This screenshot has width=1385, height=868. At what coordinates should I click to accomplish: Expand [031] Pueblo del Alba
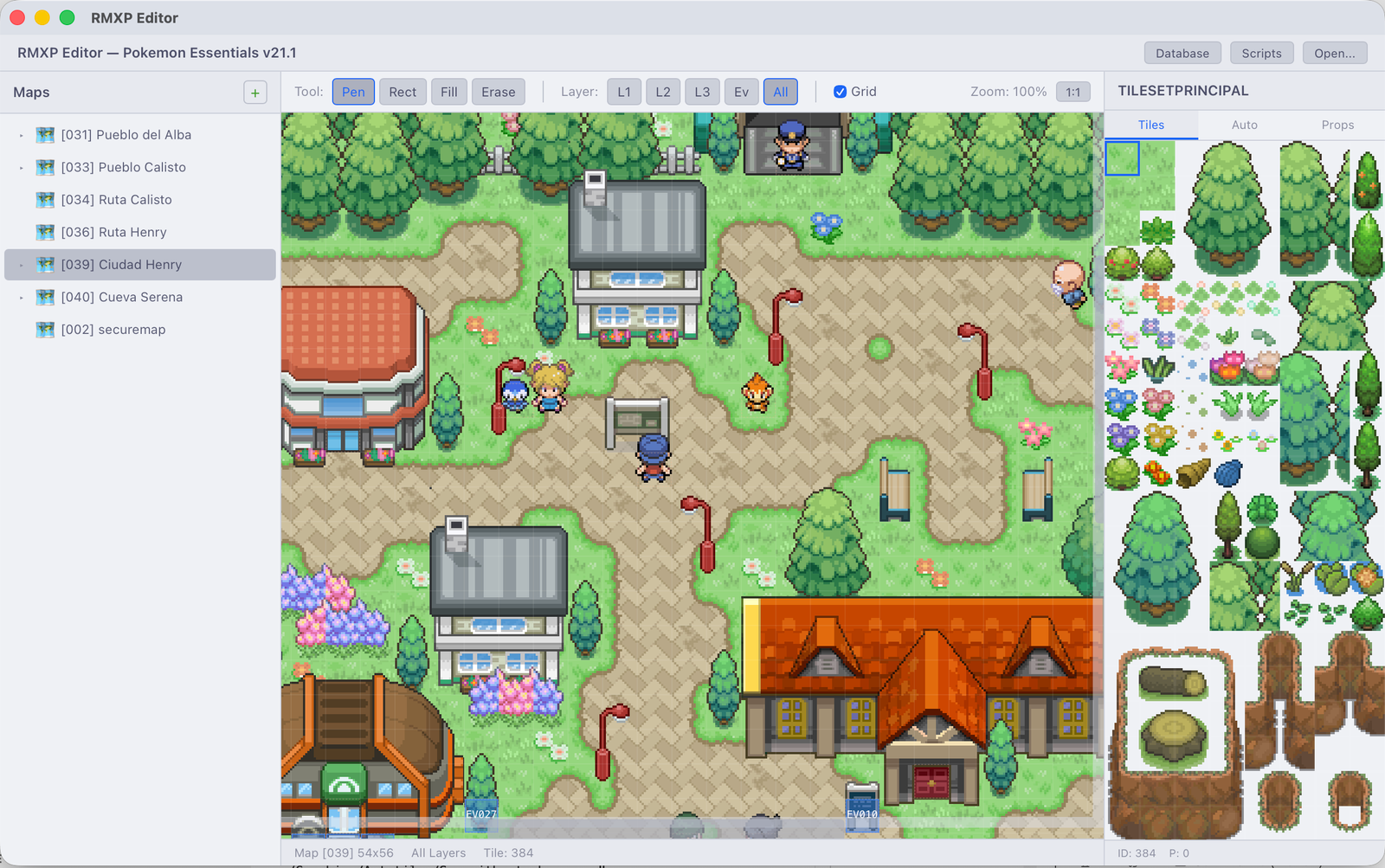[20, 134]
